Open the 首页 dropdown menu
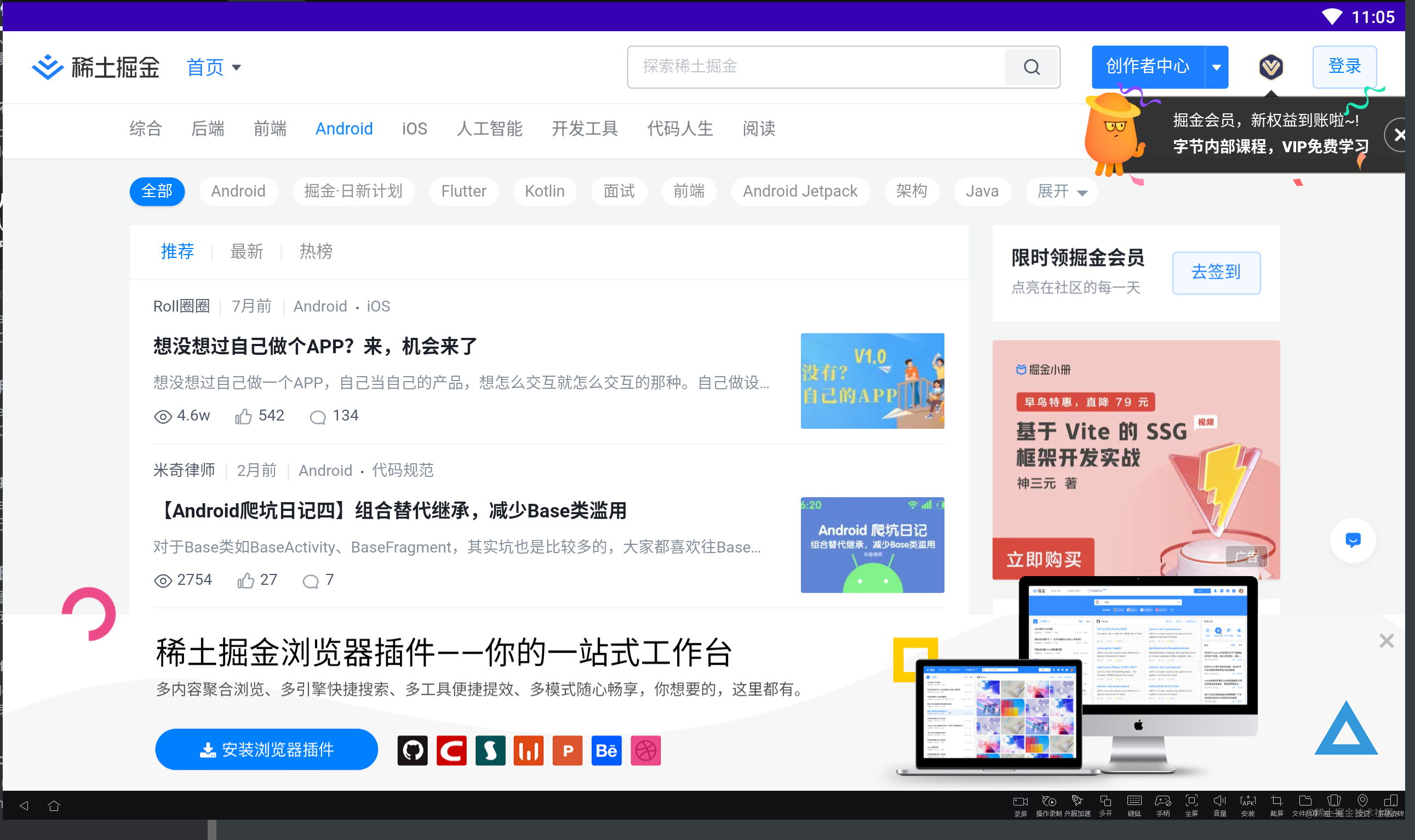 pyautogui.click(x=214, y=67)
